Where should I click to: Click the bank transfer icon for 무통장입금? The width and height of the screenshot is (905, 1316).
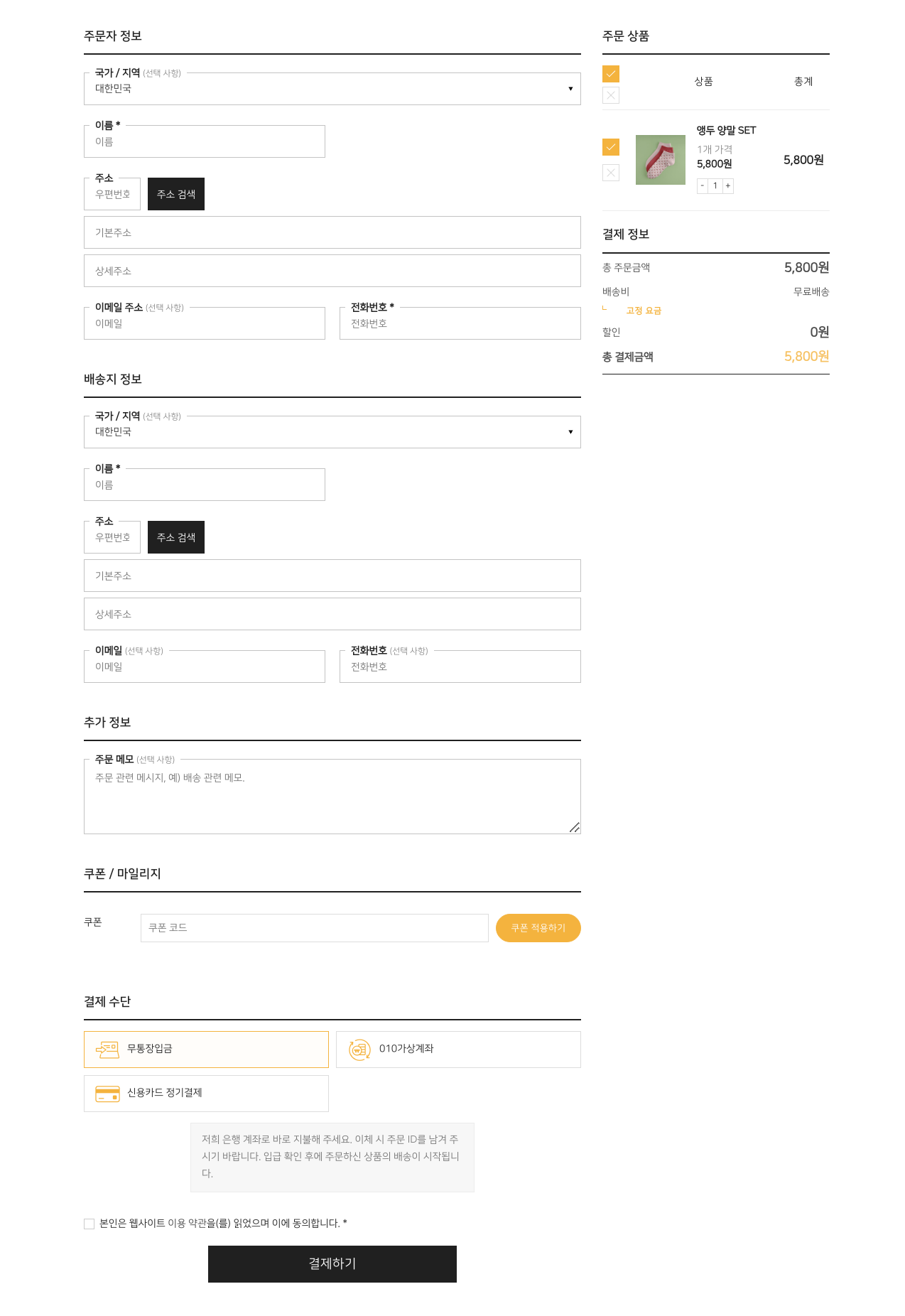107,1050
